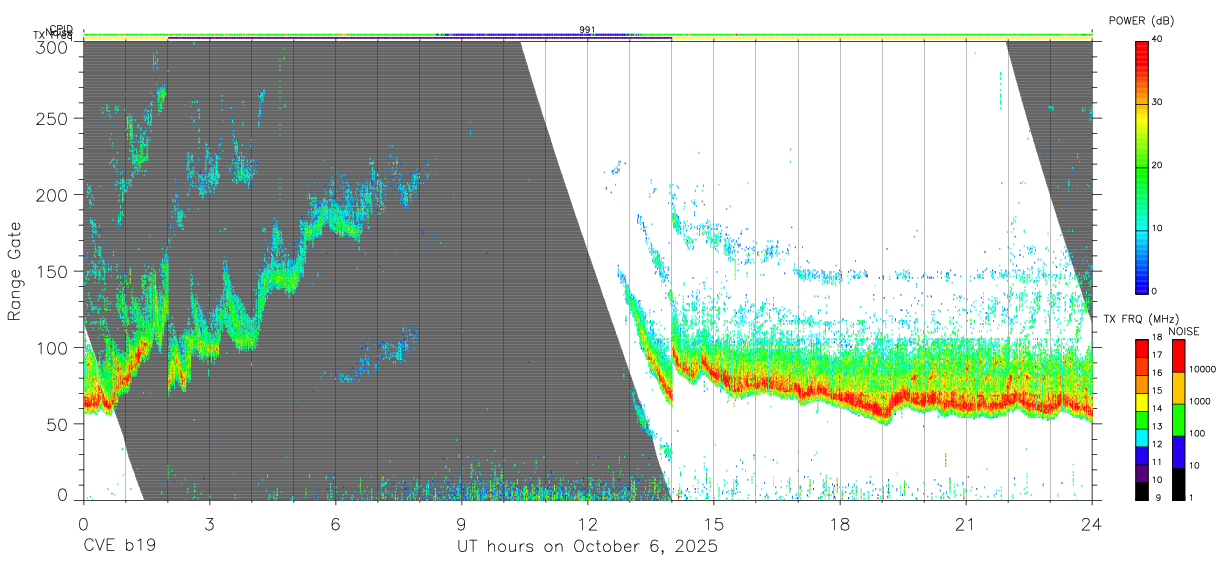Click the 991 CPID value label
Image resolution: width=1228 pixels, height=567 pixels.
pos(587,30)
